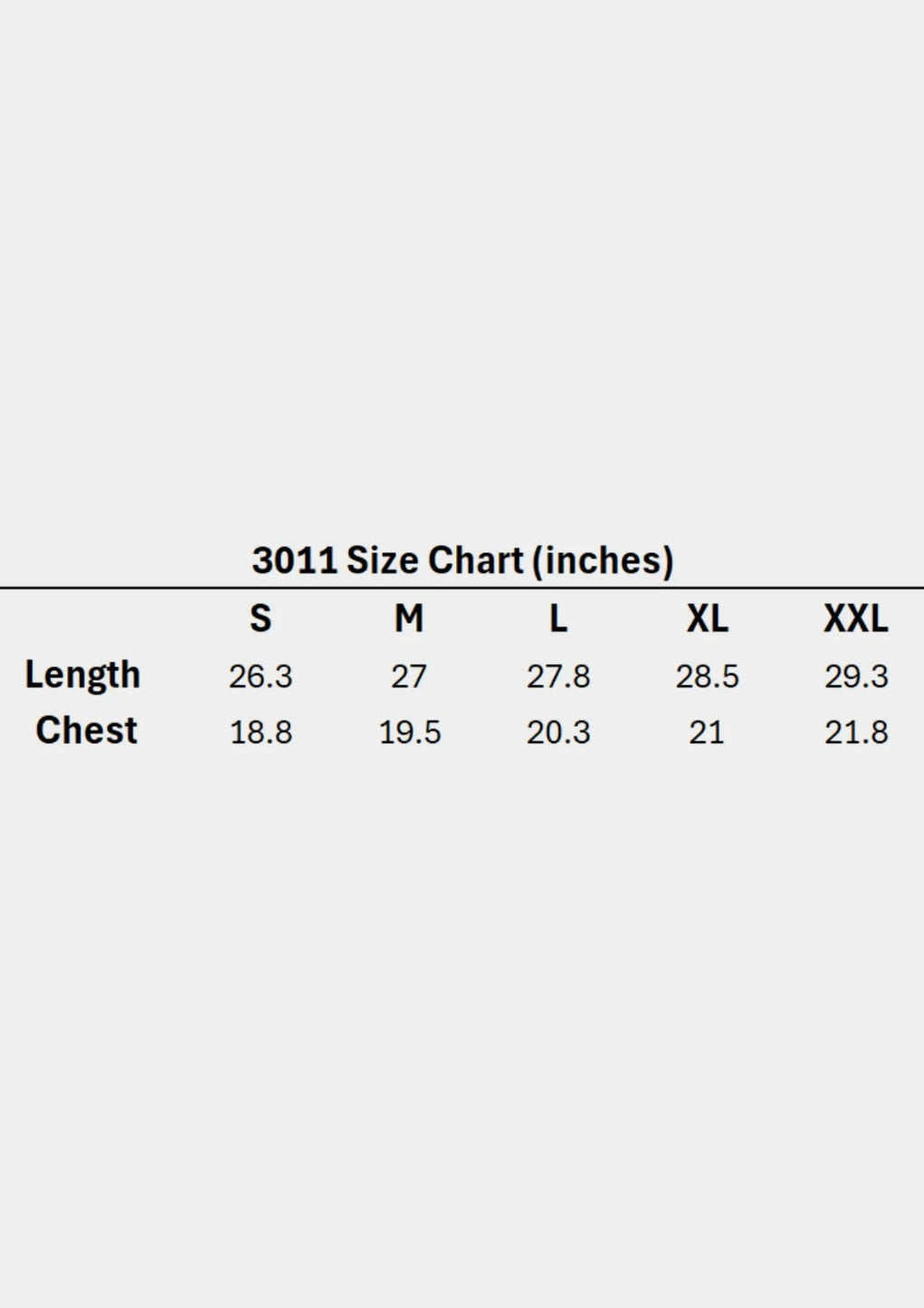The image size is (924, 1308).
Task: Click the number 3011 in the title
Action: (x=294, y=560)
